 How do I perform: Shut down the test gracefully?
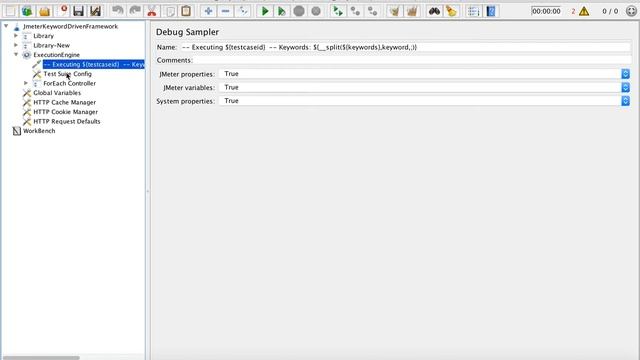[316, 11]
